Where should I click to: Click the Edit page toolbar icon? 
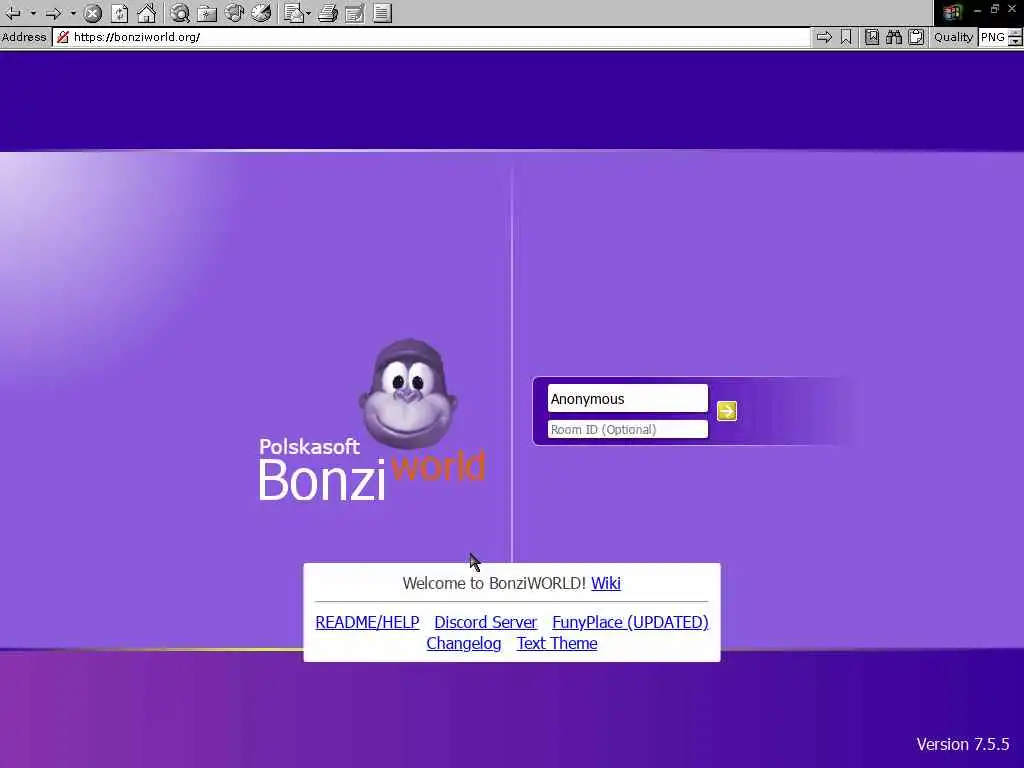coord(355,12)
